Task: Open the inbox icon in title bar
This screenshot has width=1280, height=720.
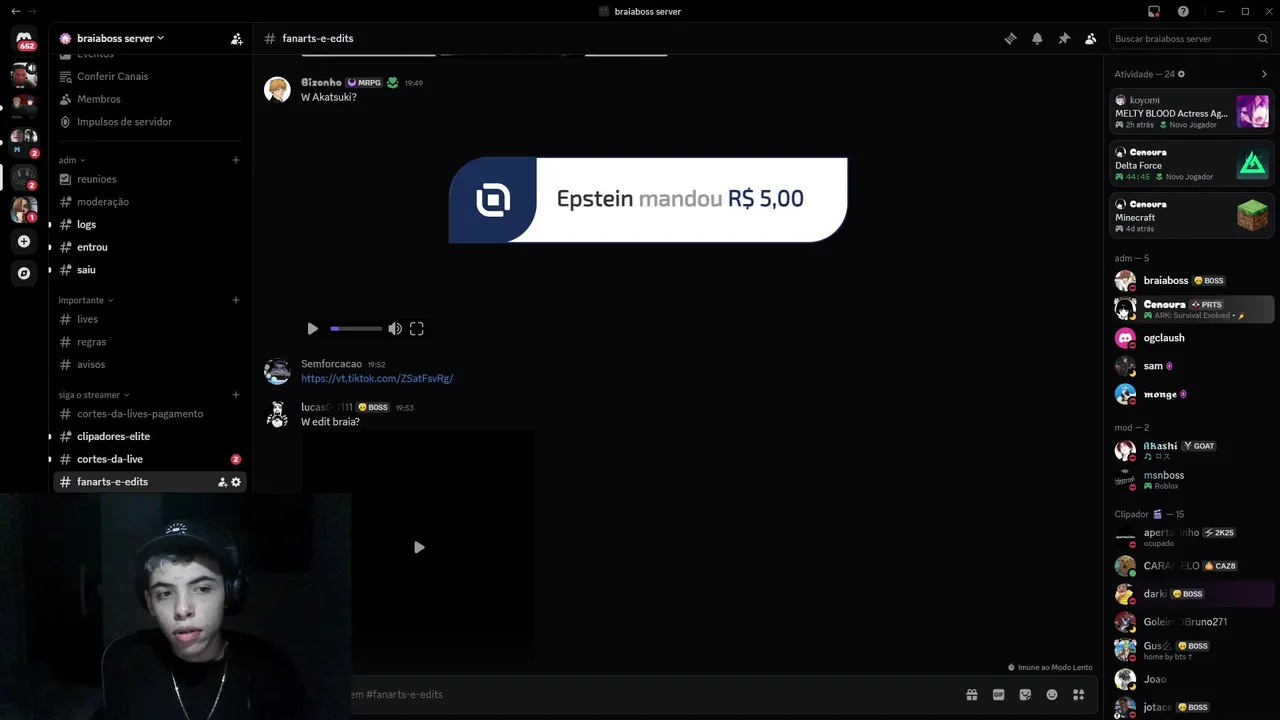Action: pyautogui.click(x=1154, y=11)
